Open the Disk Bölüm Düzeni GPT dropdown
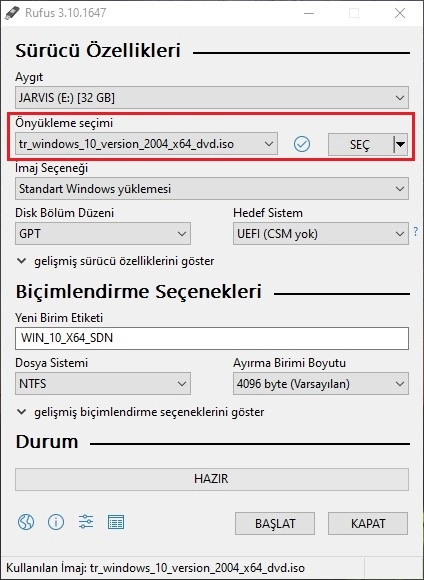Screen dimensions: 424x580 [103, 234]
